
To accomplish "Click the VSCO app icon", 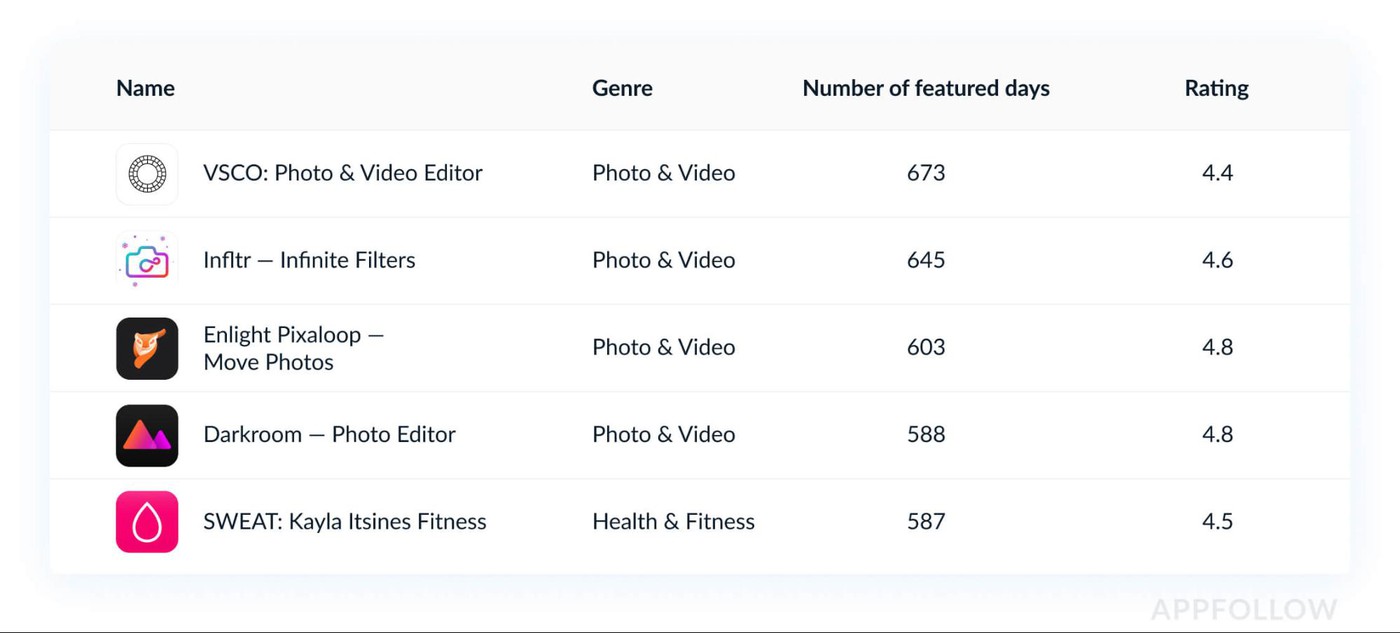I will pos(147,174).
